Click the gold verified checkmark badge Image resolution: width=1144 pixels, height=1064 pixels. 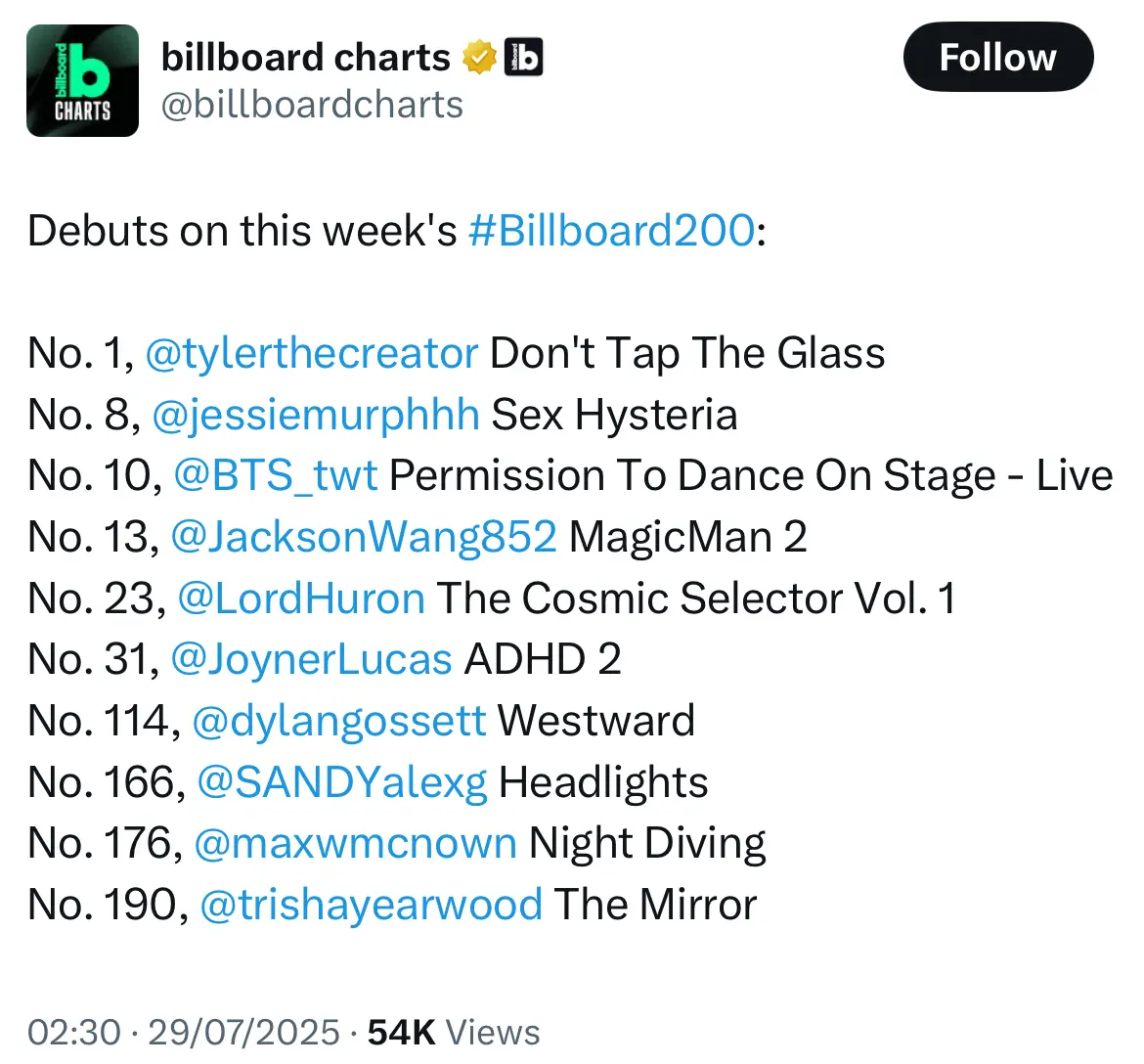point(479,58)
